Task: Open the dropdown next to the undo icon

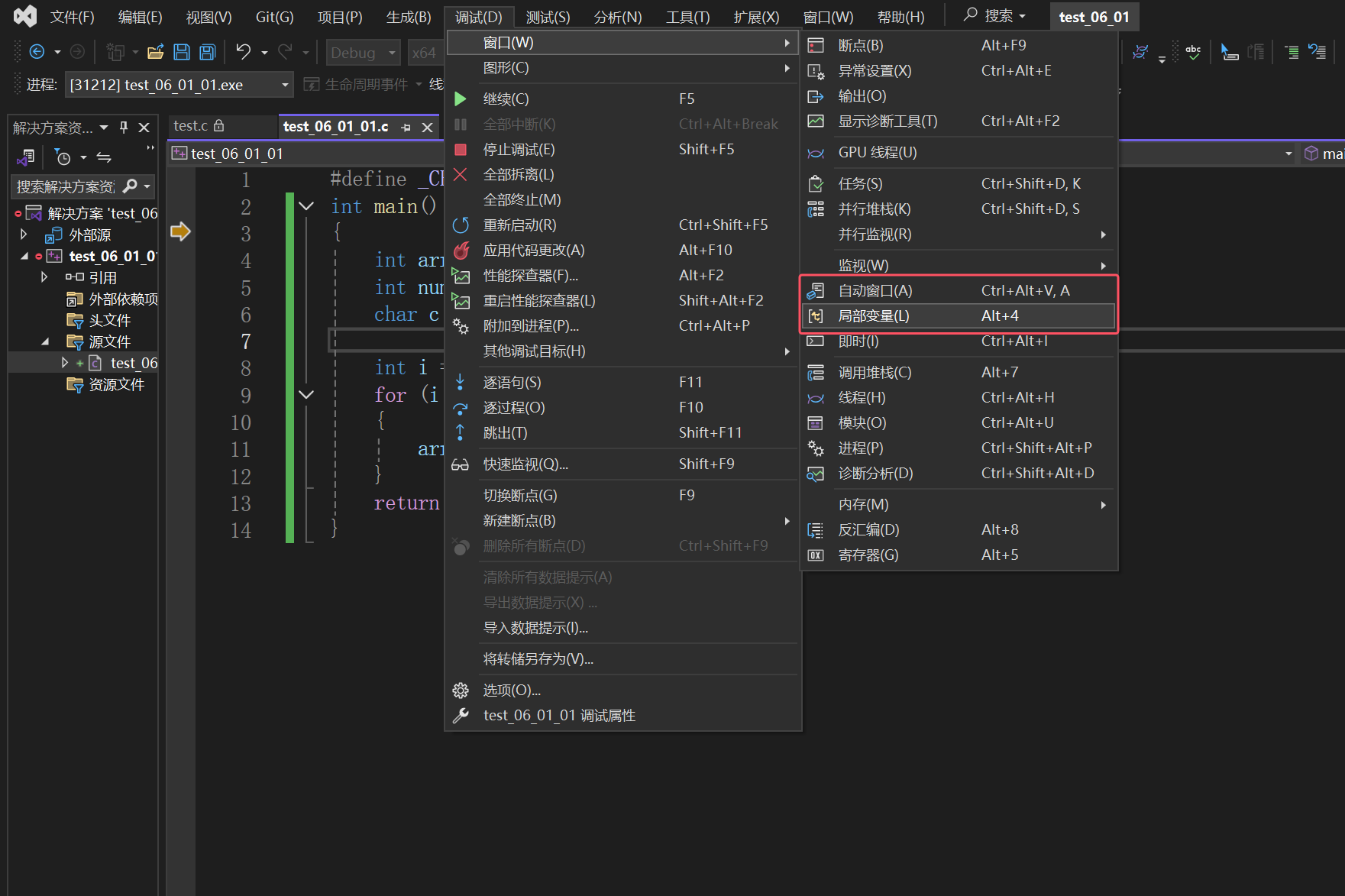Action: (x=264, y=53)
